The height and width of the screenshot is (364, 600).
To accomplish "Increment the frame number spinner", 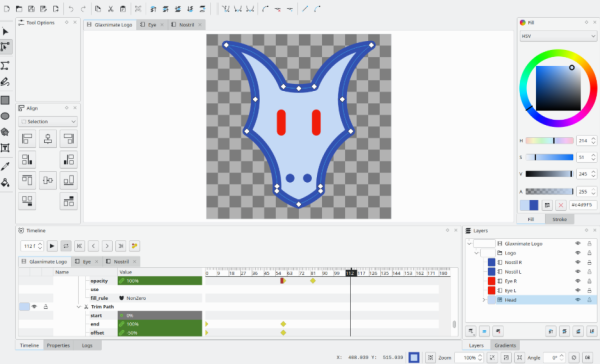I will (x=40, y=244).
